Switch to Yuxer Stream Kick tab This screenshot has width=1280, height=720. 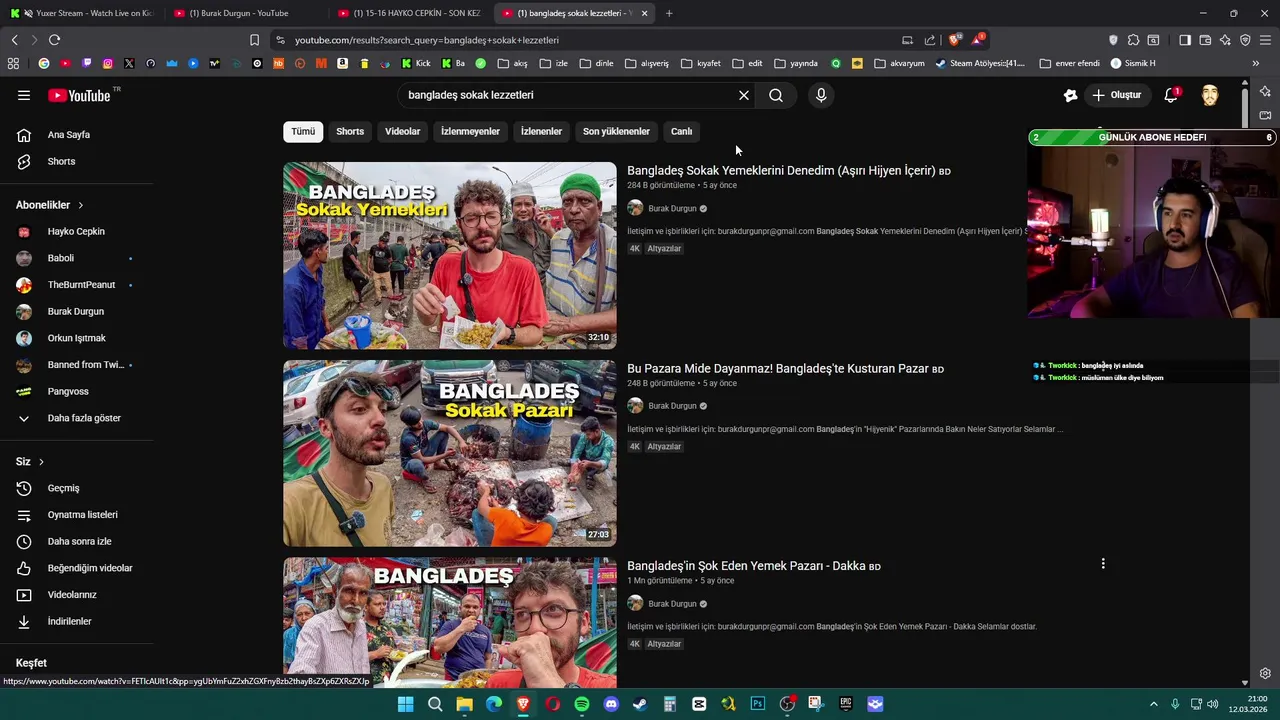tap(82, 13)
